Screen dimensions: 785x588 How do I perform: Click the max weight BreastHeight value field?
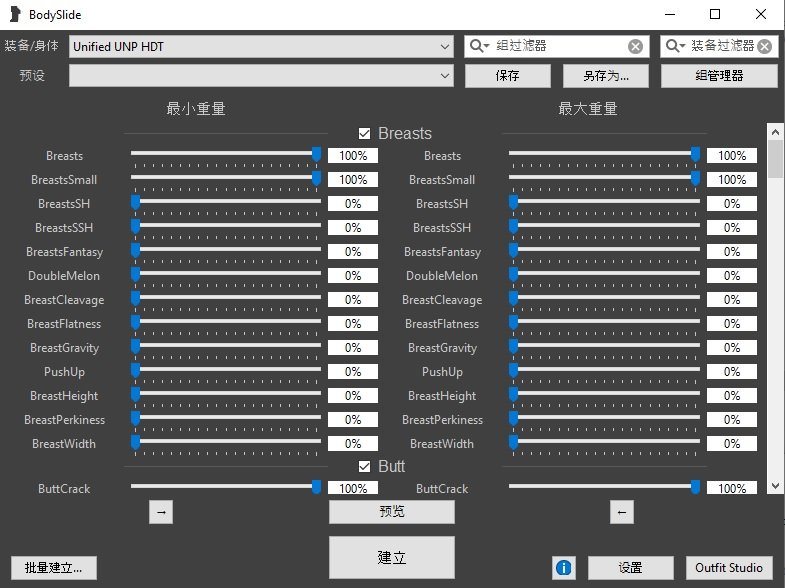point(732,396)
